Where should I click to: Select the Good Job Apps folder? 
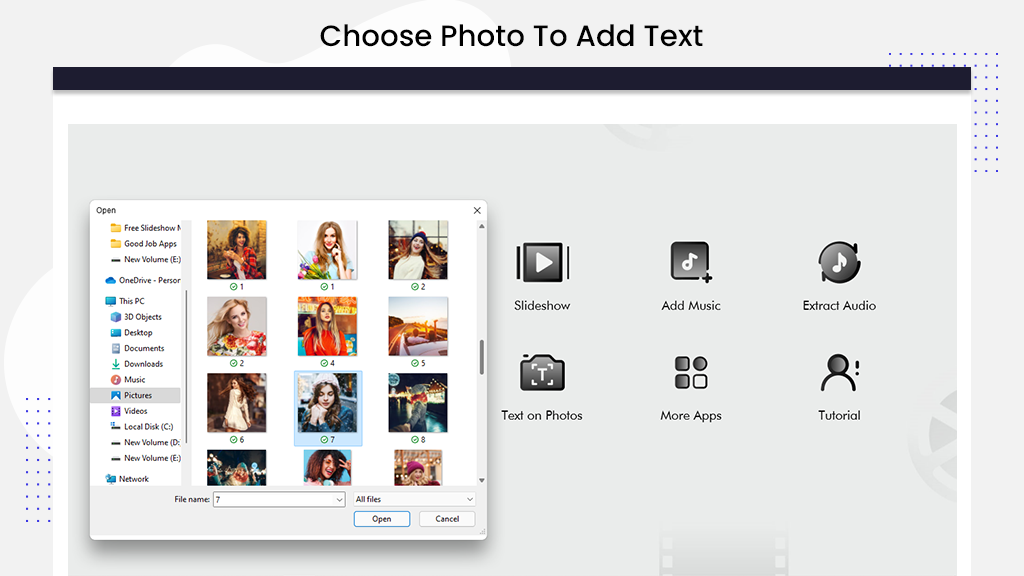(144, 244)
